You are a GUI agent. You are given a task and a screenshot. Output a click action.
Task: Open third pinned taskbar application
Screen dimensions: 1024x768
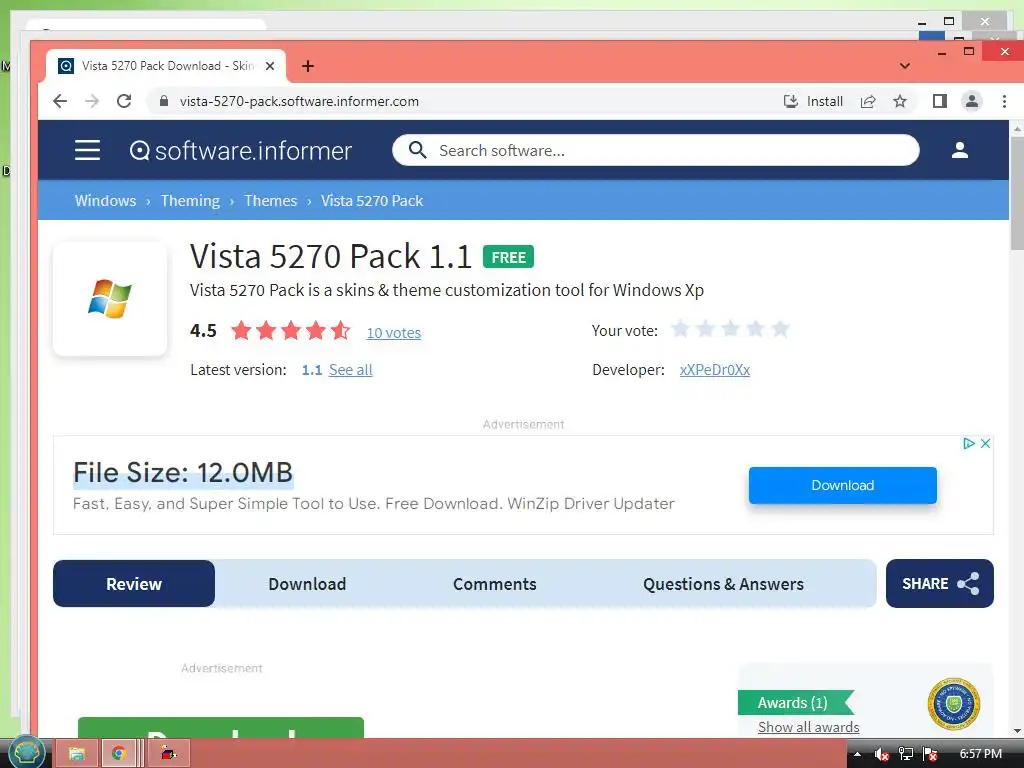tap(168, 754)
